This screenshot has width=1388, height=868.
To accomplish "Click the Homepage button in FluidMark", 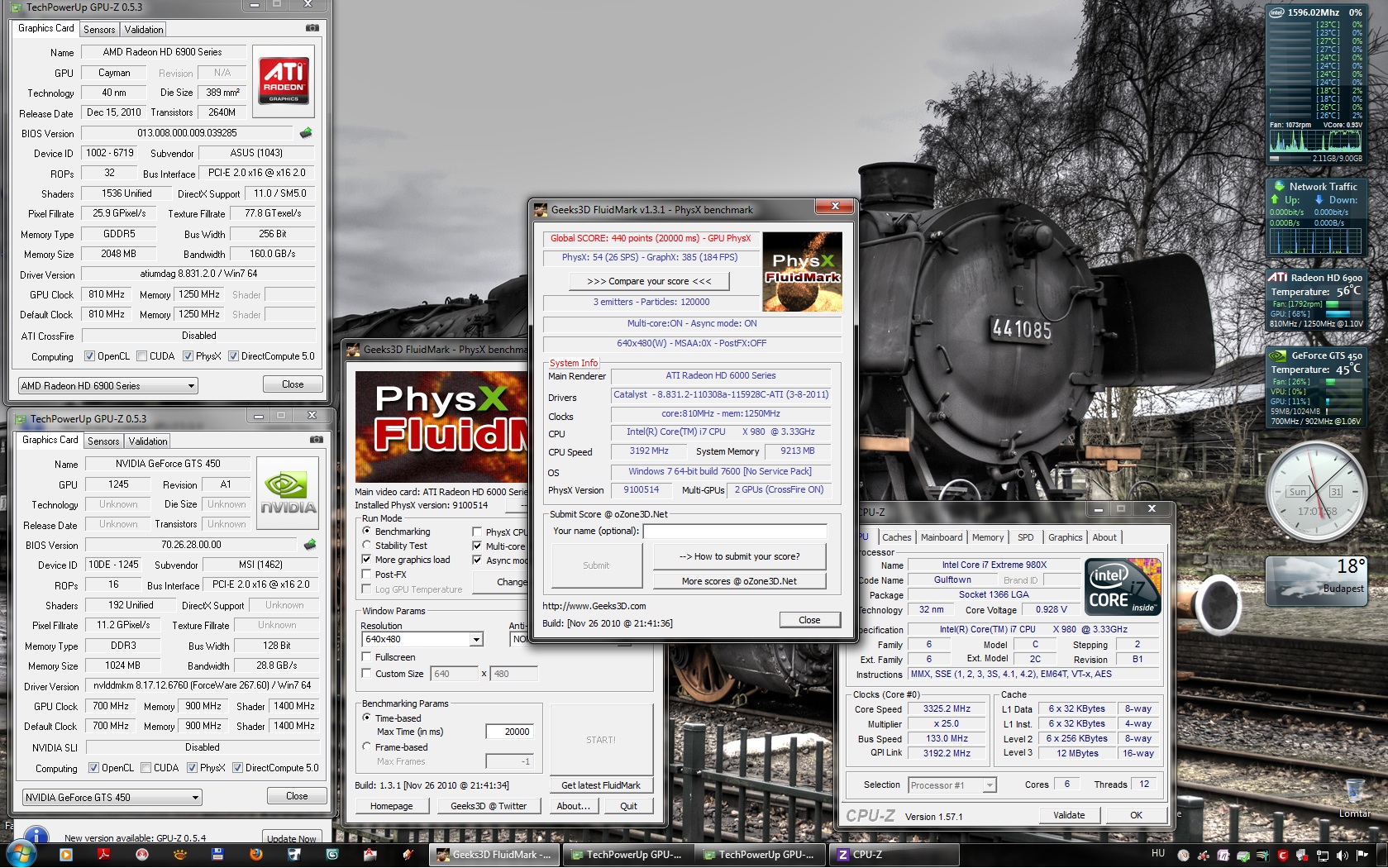I will 391,806.
